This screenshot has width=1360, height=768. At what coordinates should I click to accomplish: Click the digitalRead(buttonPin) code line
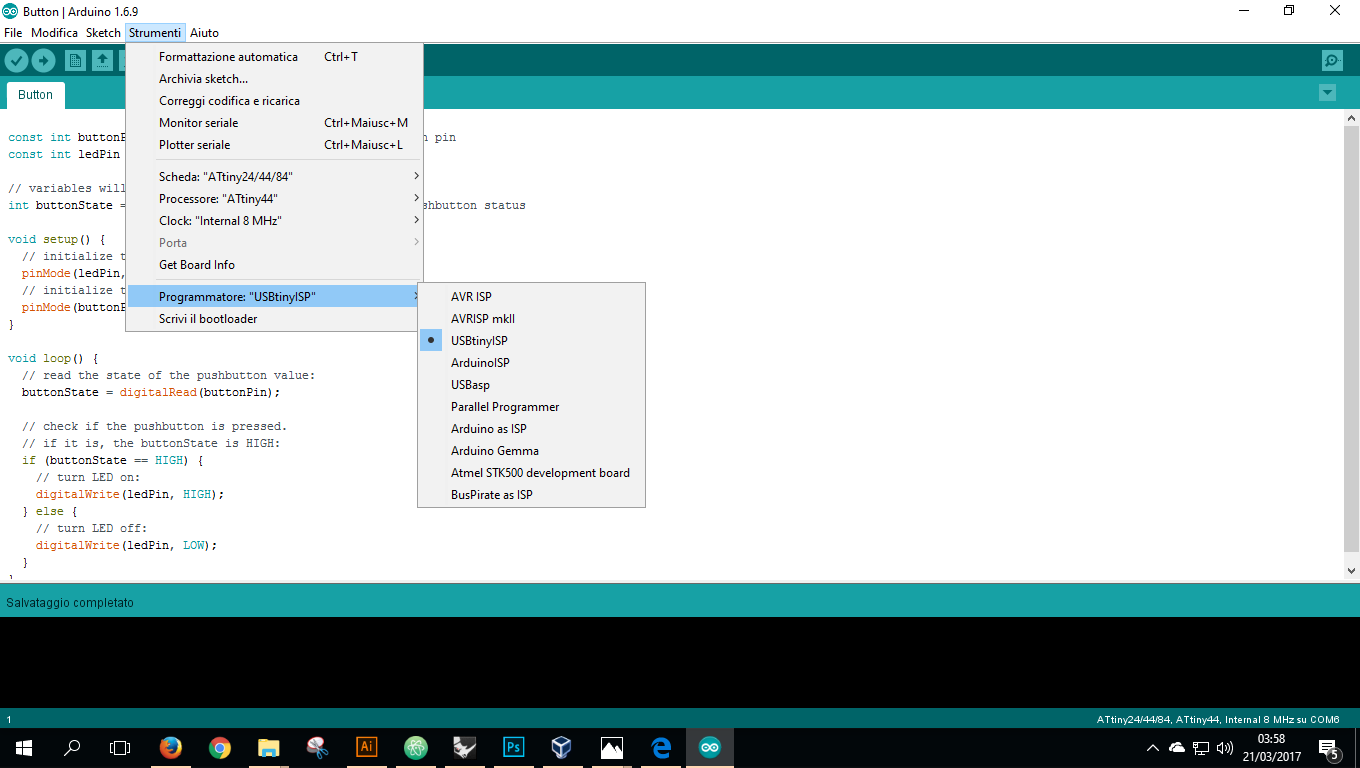click(151, 392)
